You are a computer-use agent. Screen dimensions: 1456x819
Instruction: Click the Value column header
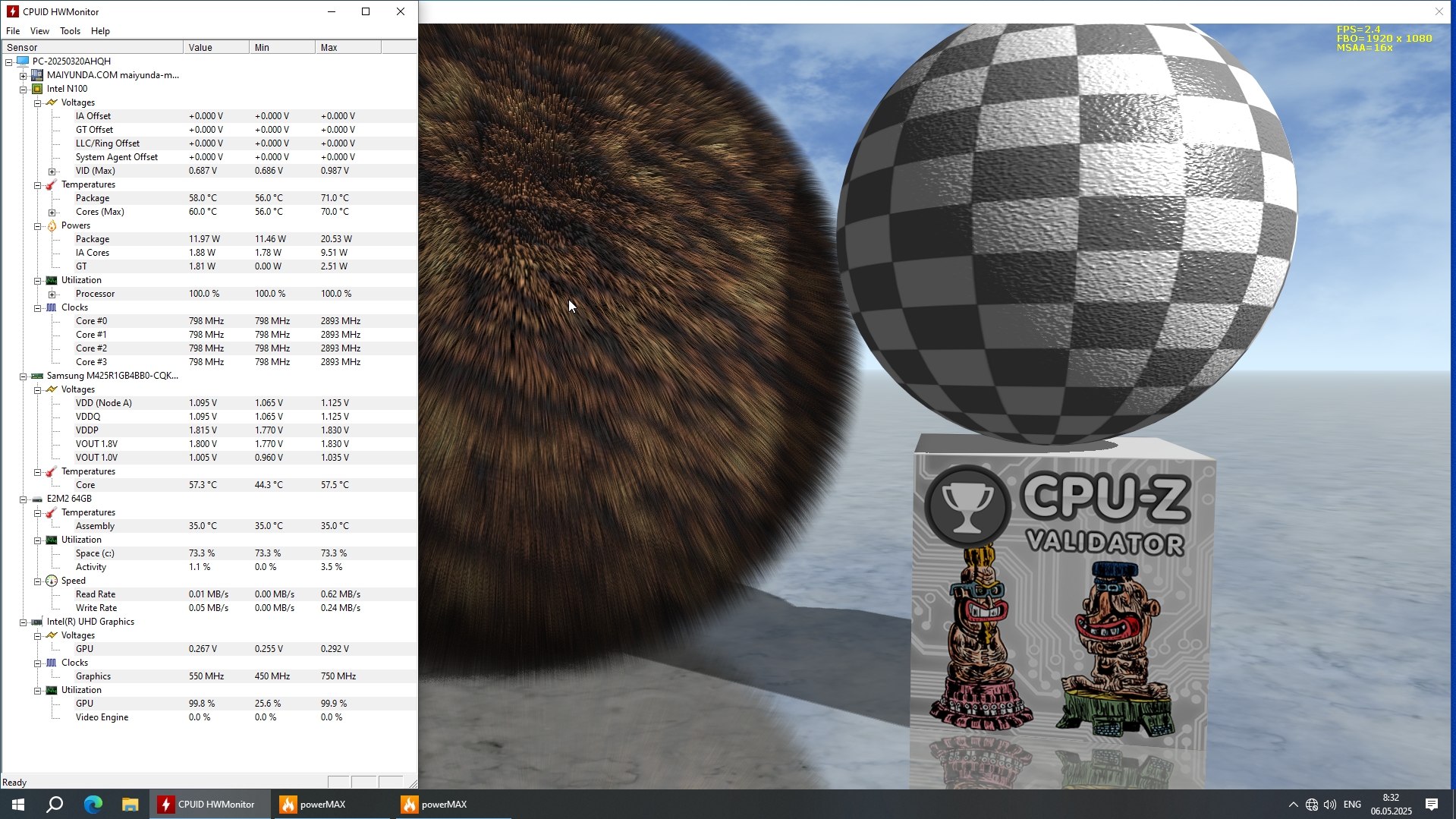click(x=216, y=47)
